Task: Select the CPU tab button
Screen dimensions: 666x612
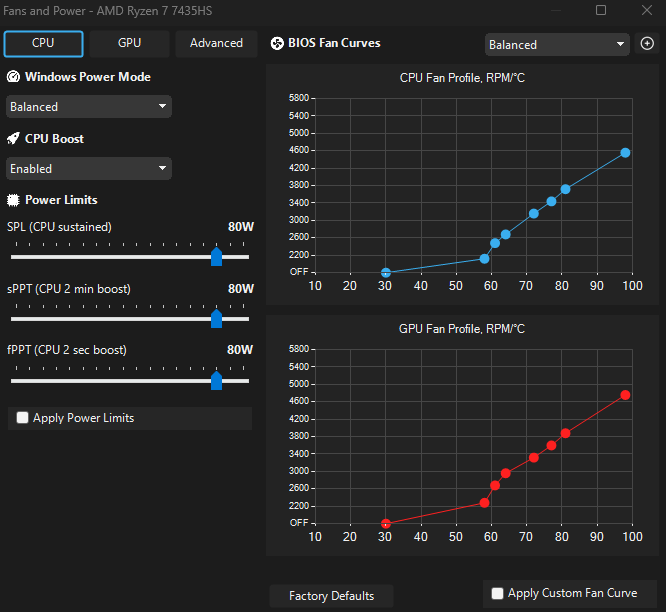Action: click(x=43, y=43)
